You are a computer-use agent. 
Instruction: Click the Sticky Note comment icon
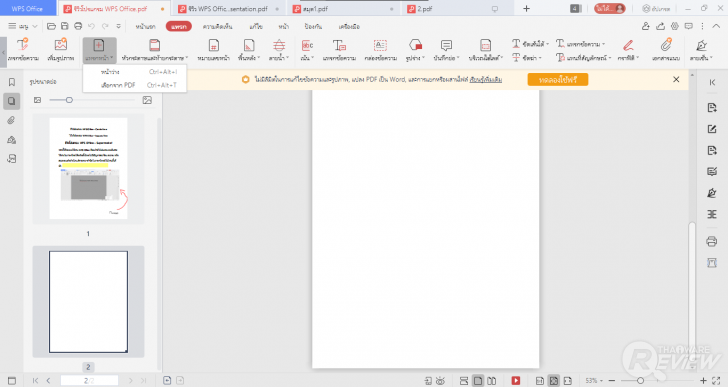[446, 45]
